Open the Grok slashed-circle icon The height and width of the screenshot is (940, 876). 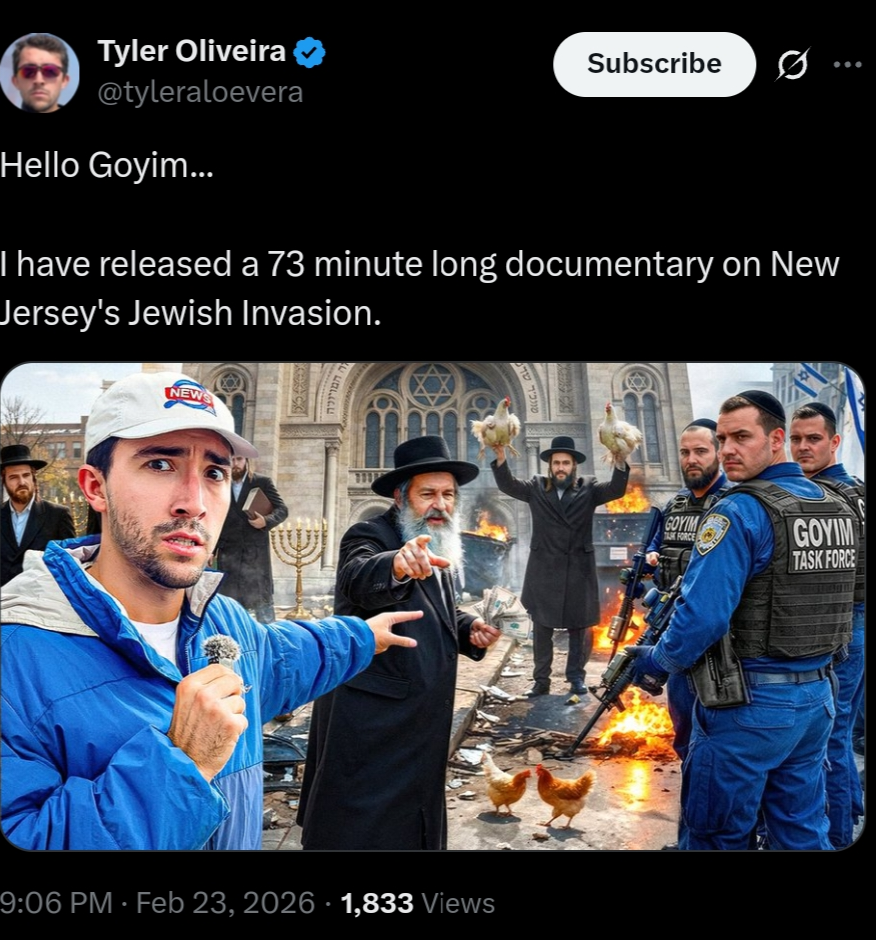(x=793, y=64)
